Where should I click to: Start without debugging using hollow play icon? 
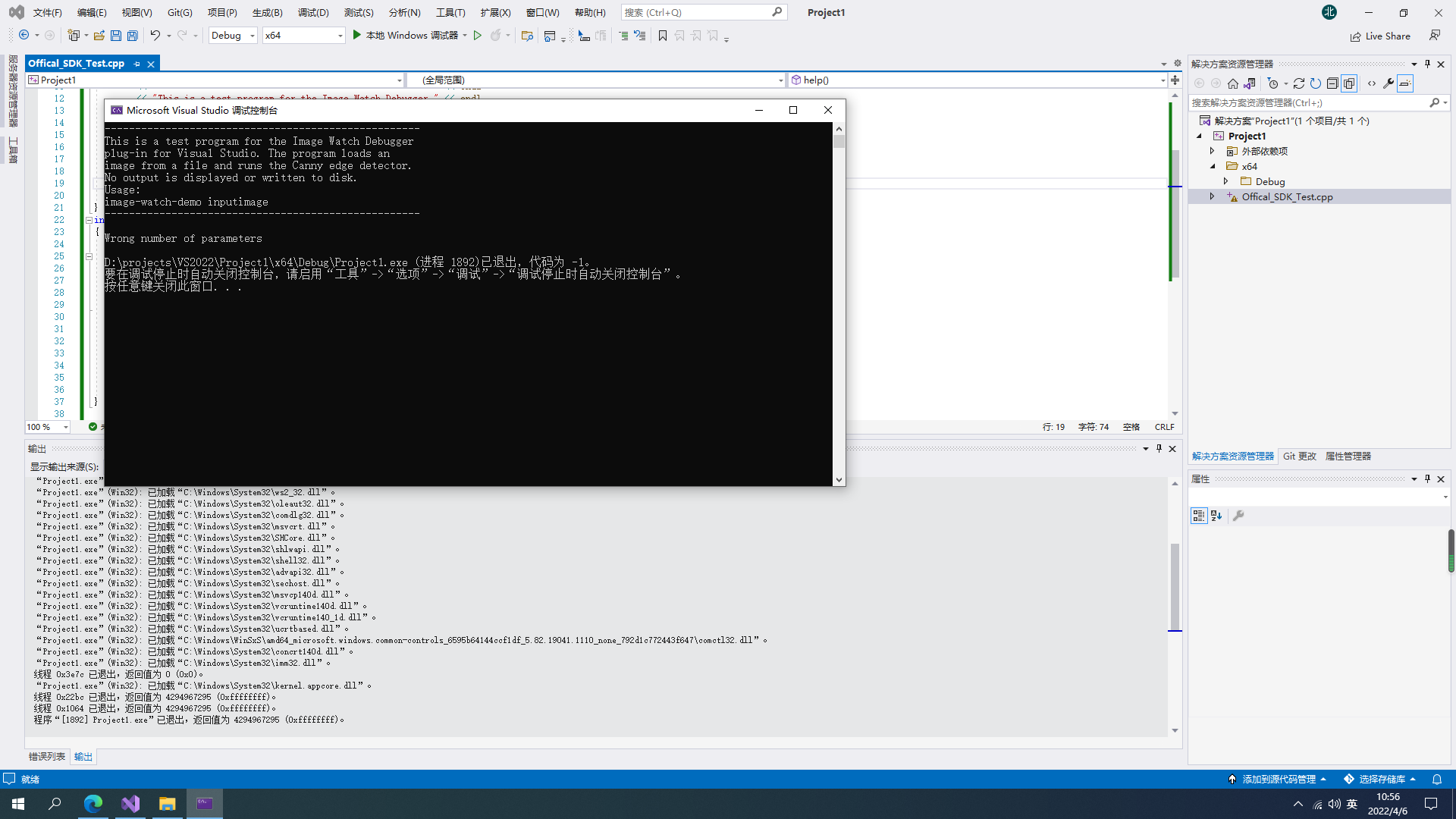click(478, 36)
